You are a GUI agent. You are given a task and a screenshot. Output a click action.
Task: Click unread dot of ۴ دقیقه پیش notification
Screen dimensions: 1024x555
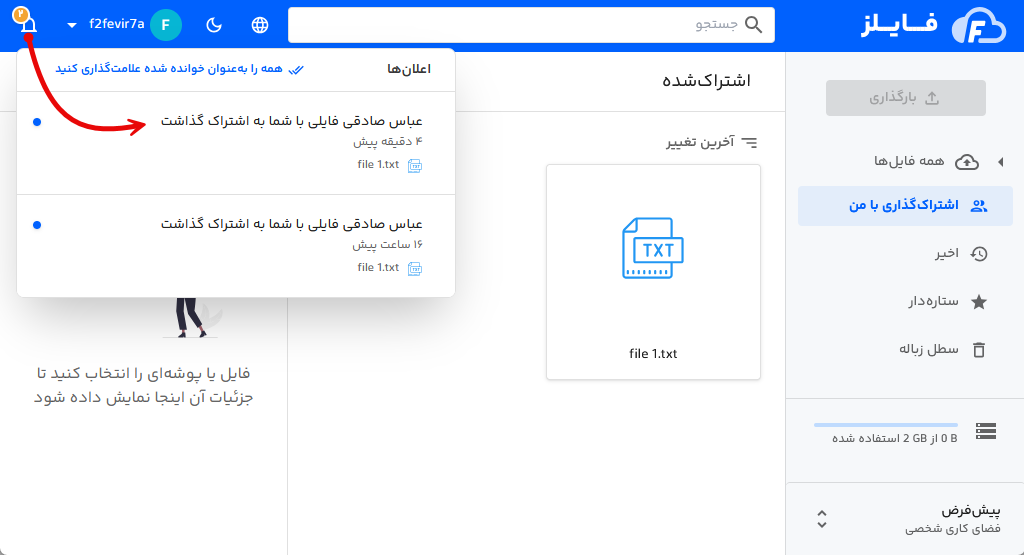(37, 122)
